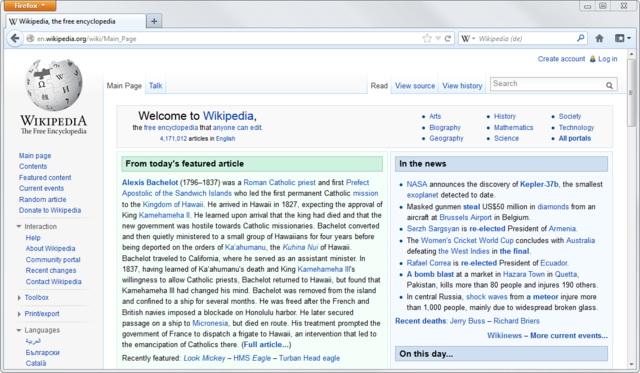Open the Wikinews link

(504, 335)
